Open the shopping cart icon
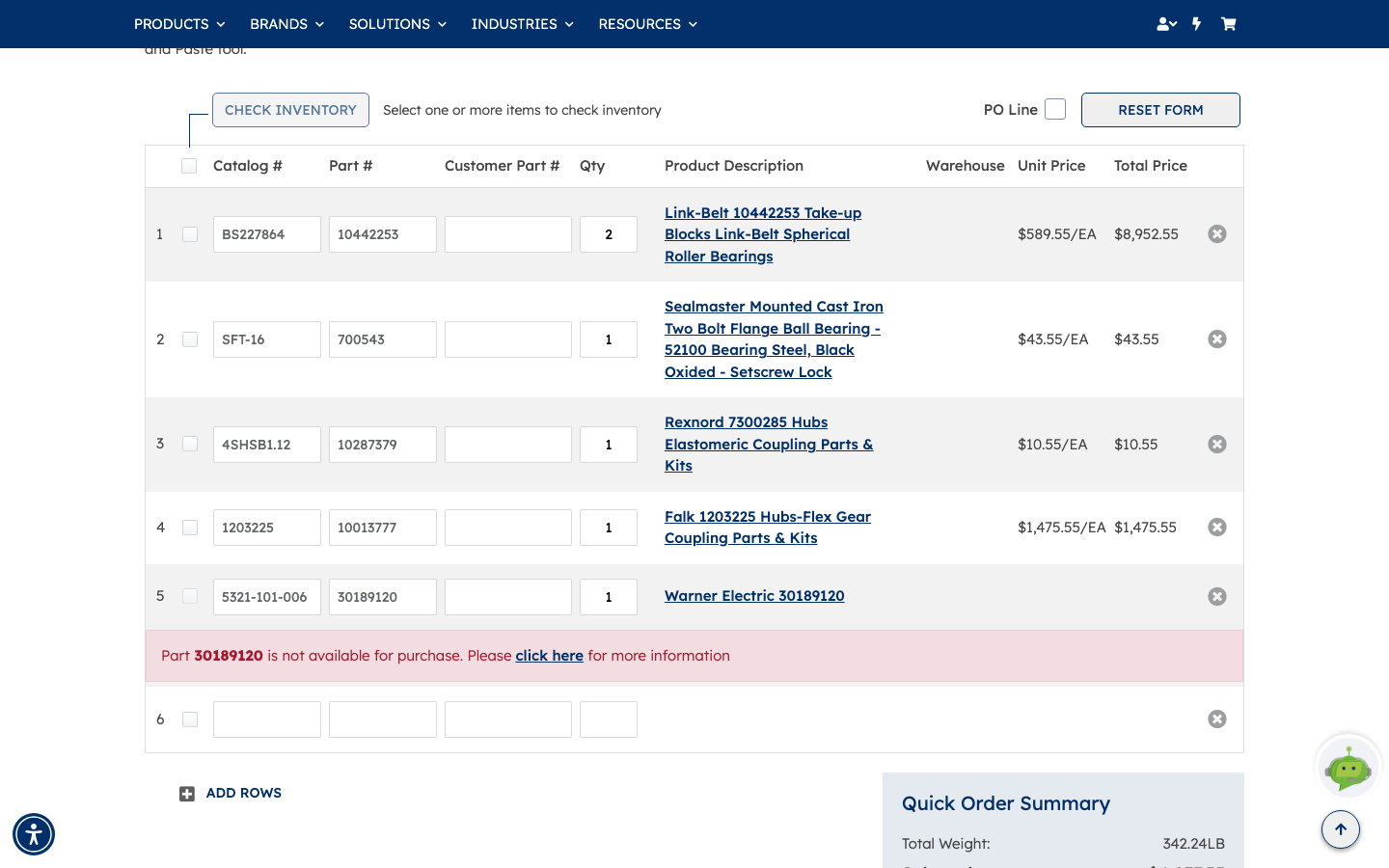The width and height of the screenshot is (1389, 868). coord(1228,24)
